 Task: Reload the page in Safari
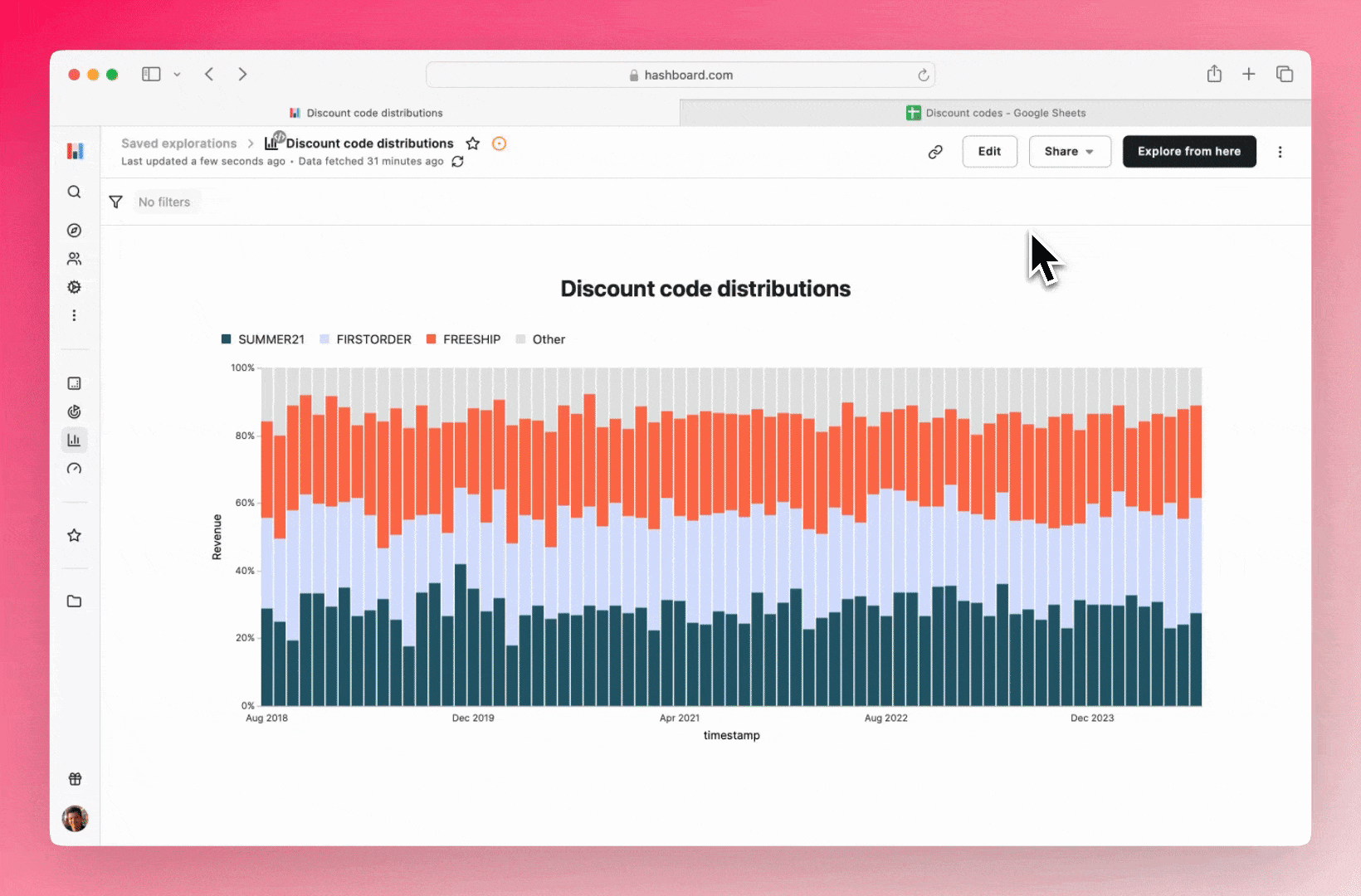coord(923,75)
